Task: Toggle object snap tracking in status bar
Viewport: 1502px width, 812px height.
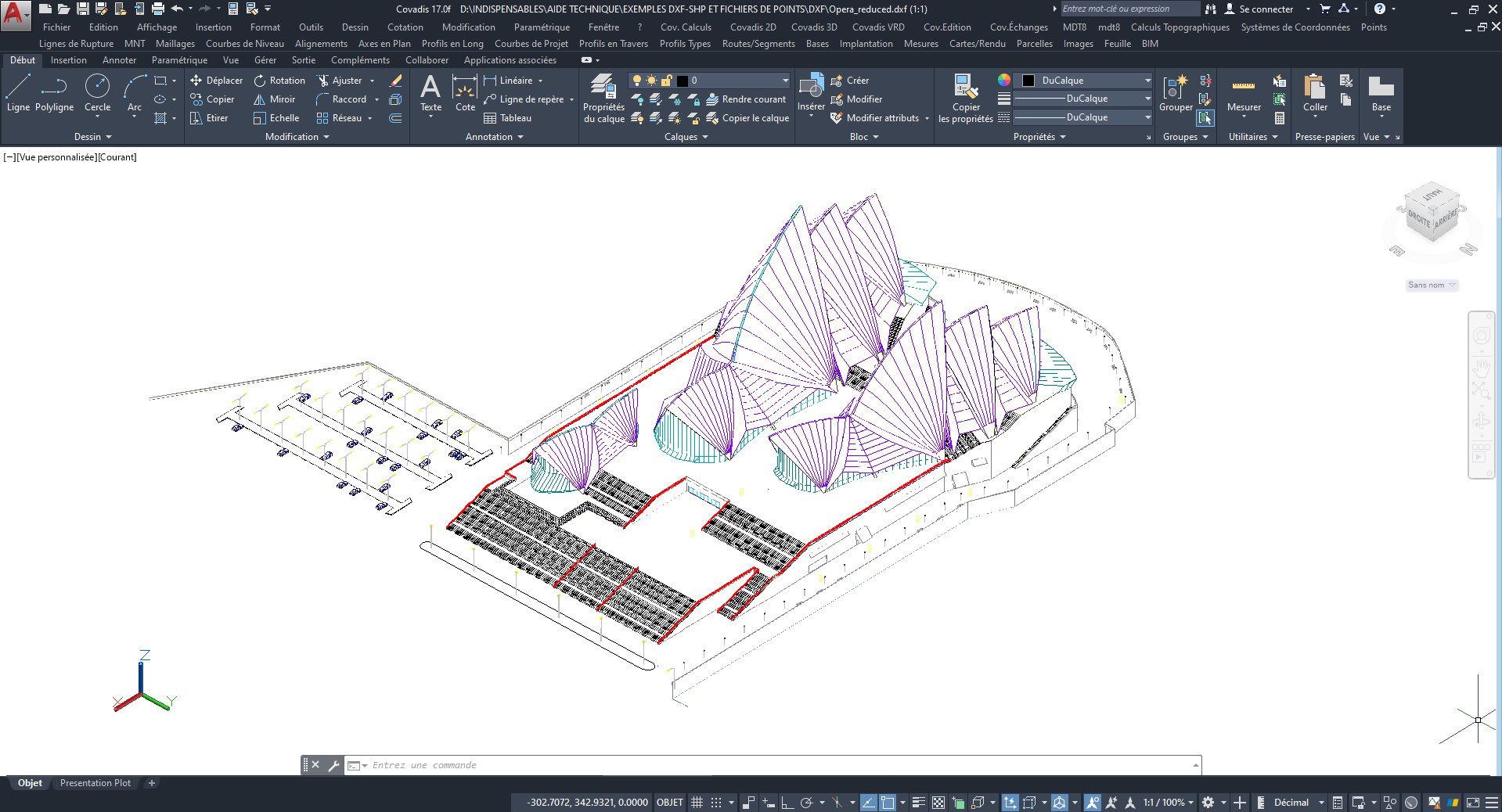Action: click(x=869, y=802)
